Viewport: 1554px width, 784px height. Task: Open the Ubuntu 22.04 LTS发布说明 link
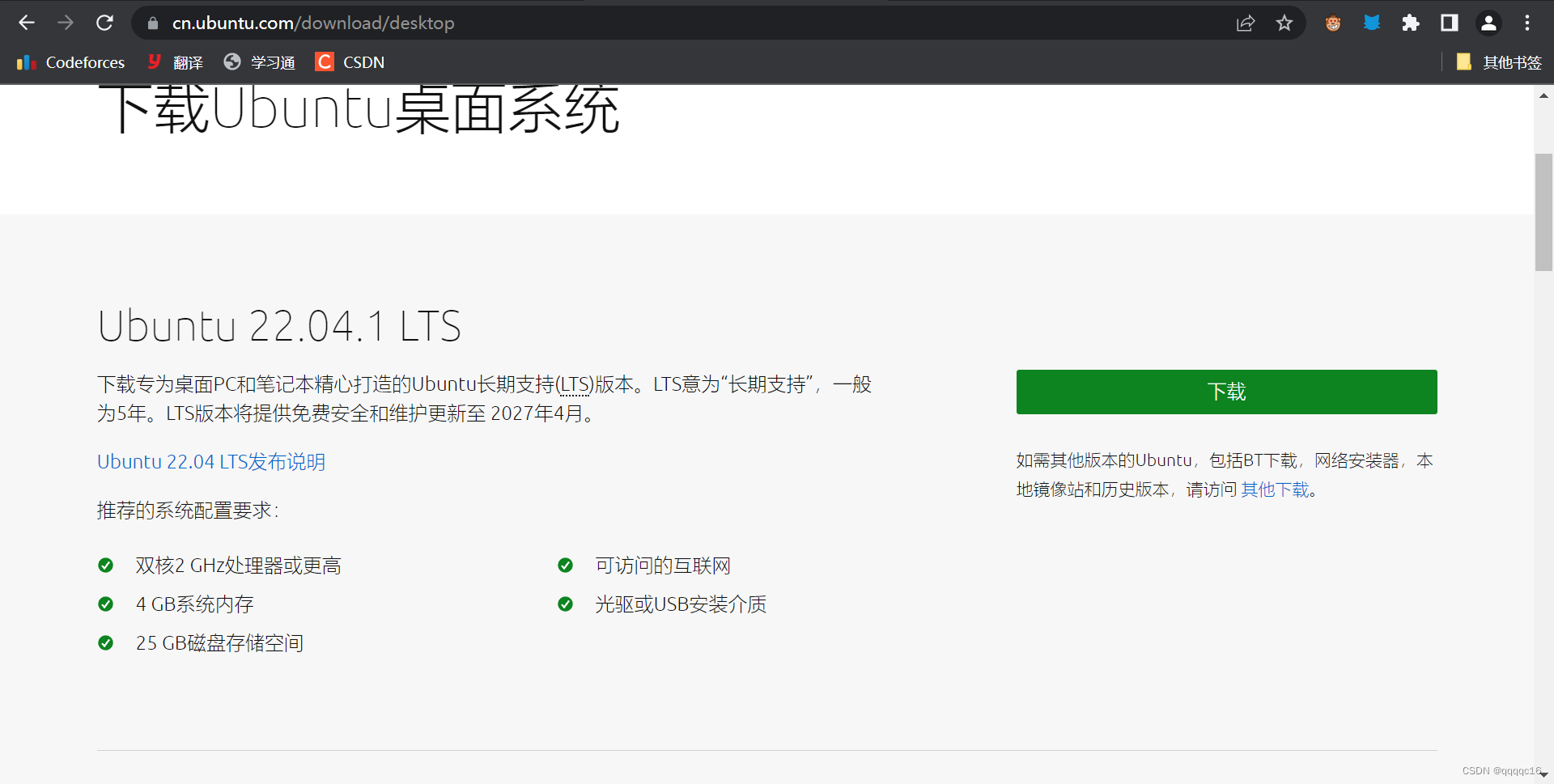pyautogui.click(x=210, y=461)
